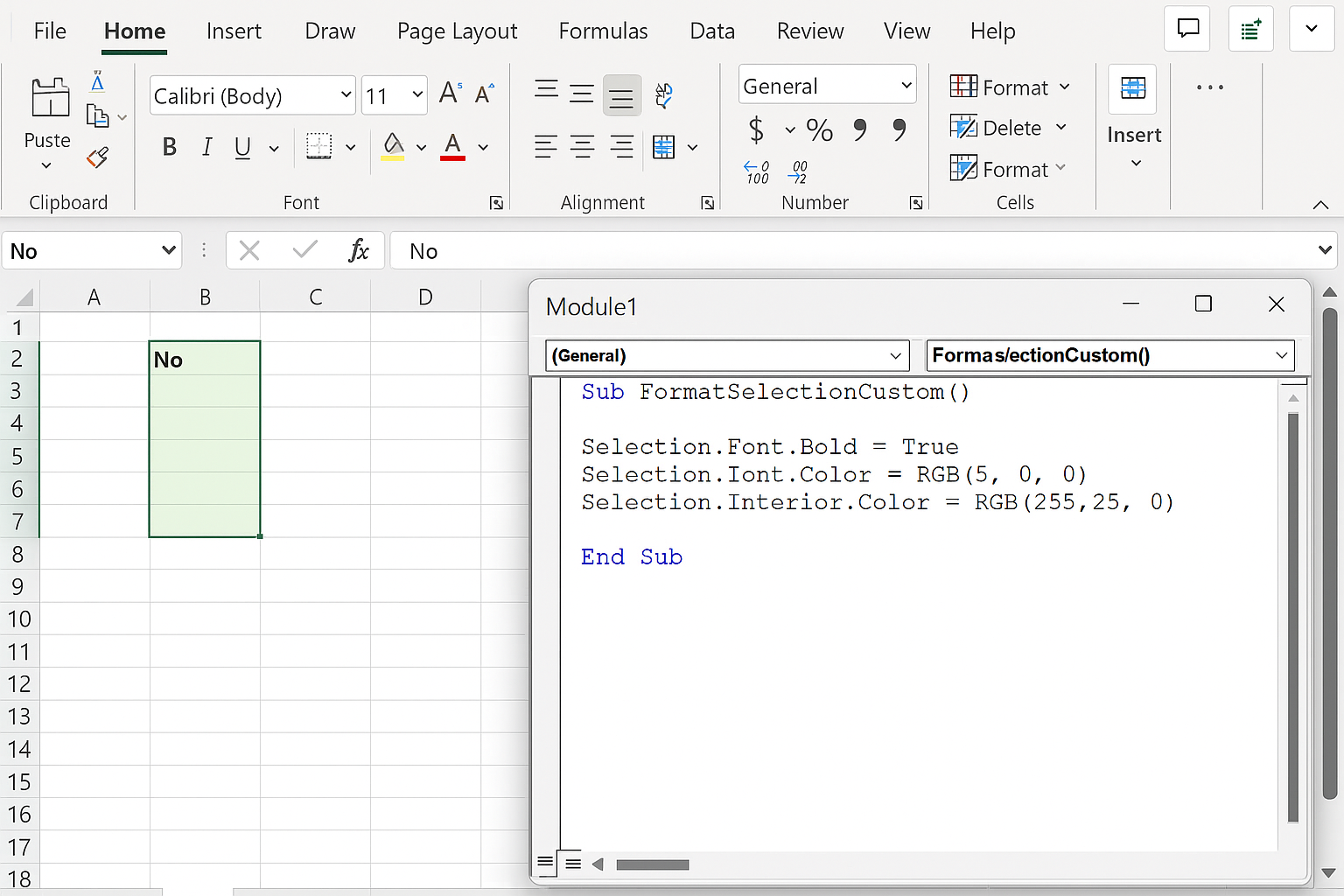Click the Merge cells icon
The height and width of the screenshot is (896, 1344).
click(x=664, y=147)
